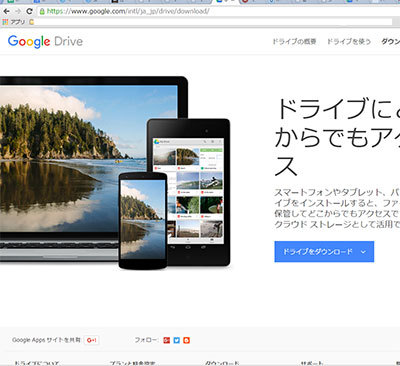The image size is (400, 366).
Task: Click the browser forward arrow
Action: tap(18, 11)
